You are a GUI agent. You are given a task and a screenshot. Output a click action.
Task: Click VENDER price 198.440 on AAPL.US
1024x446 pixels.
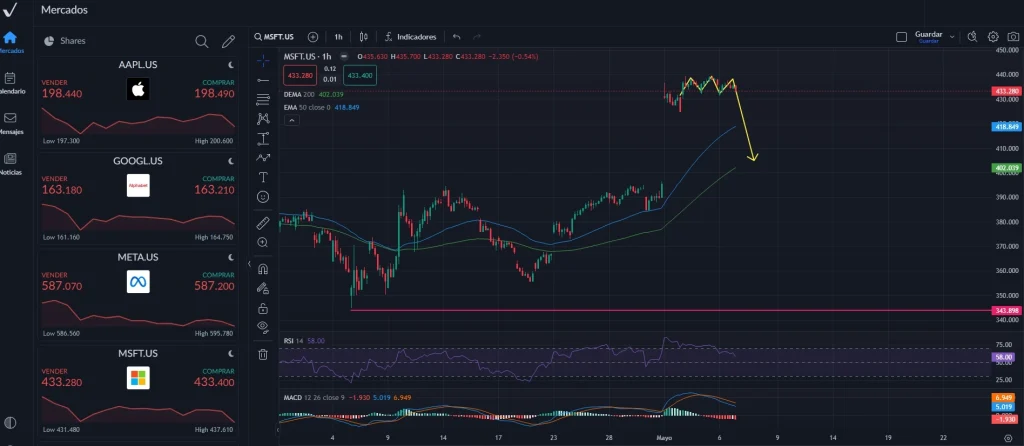(x=62, y=94)
